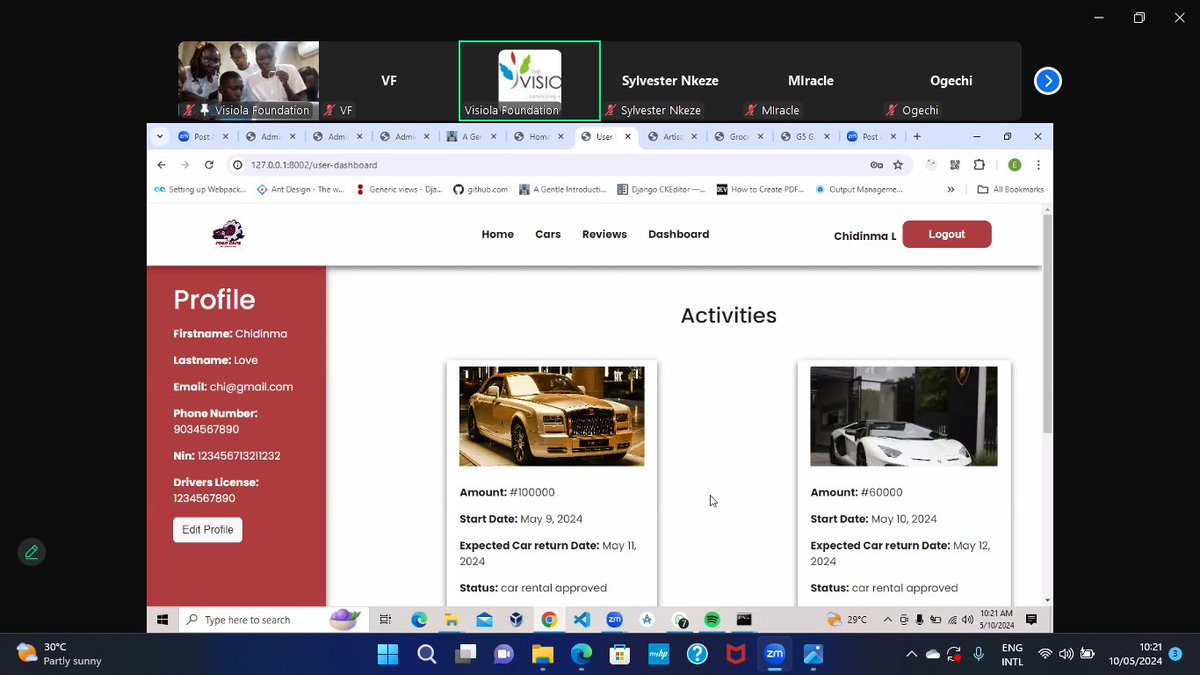
Task: Reload the page with the refresh icon
Action: pyautogui.click(x=209, y=165)
